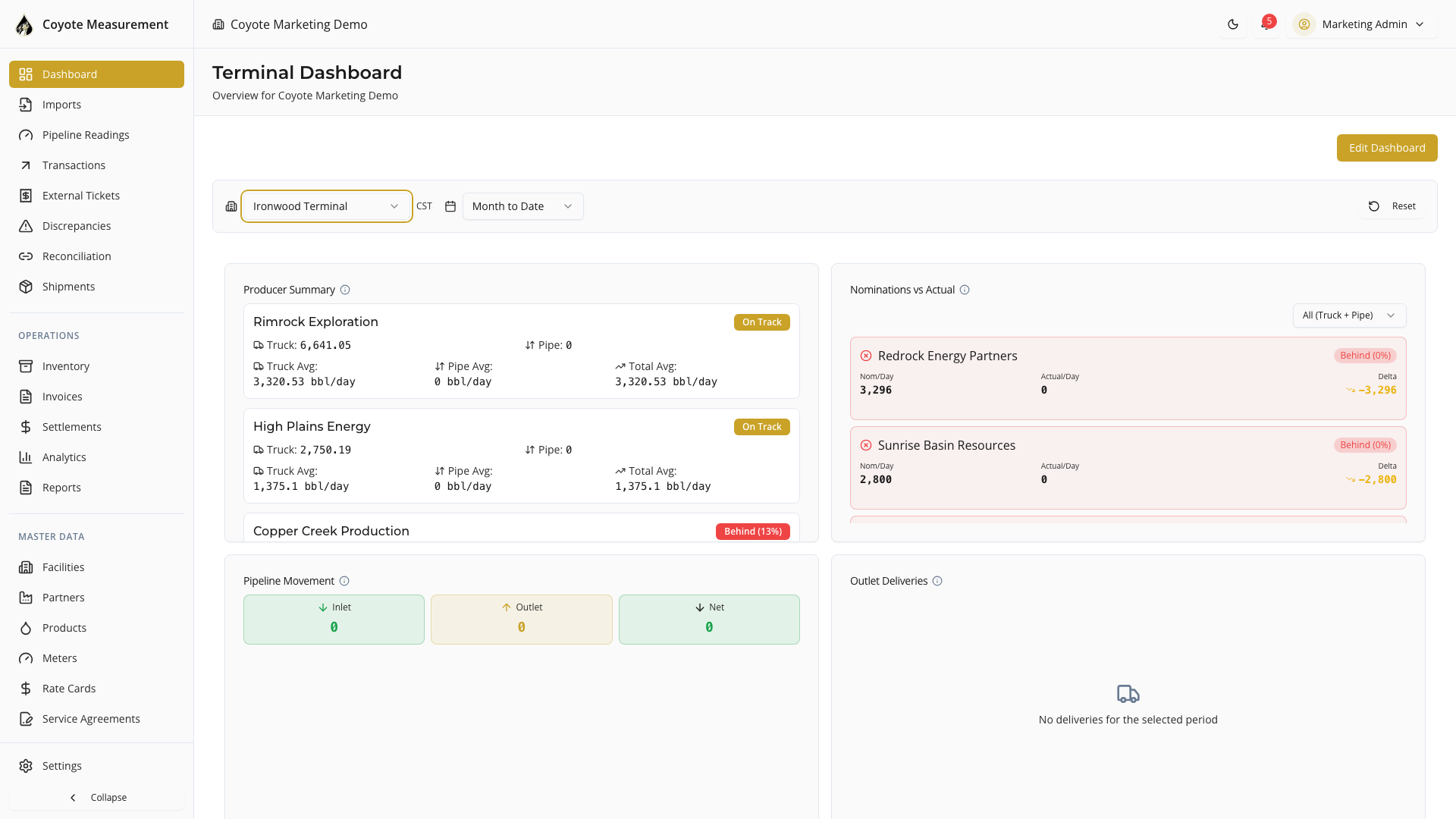This screenshot has width=1456, height=819.
Task: Open the calendar icon beside CST
Action: click(x=450, y=206)
